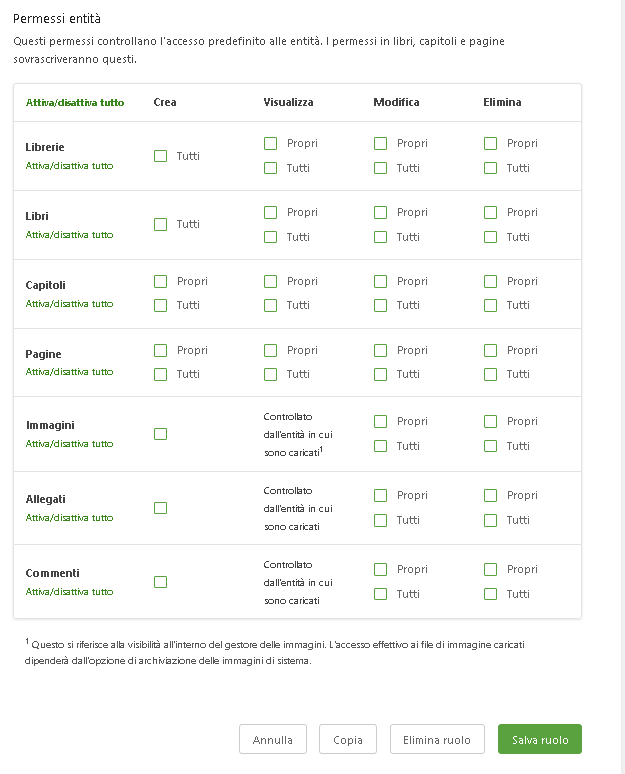Toggle all permissions for Librerie row
This screenshot has height=774, width=625.
(69, 166)
